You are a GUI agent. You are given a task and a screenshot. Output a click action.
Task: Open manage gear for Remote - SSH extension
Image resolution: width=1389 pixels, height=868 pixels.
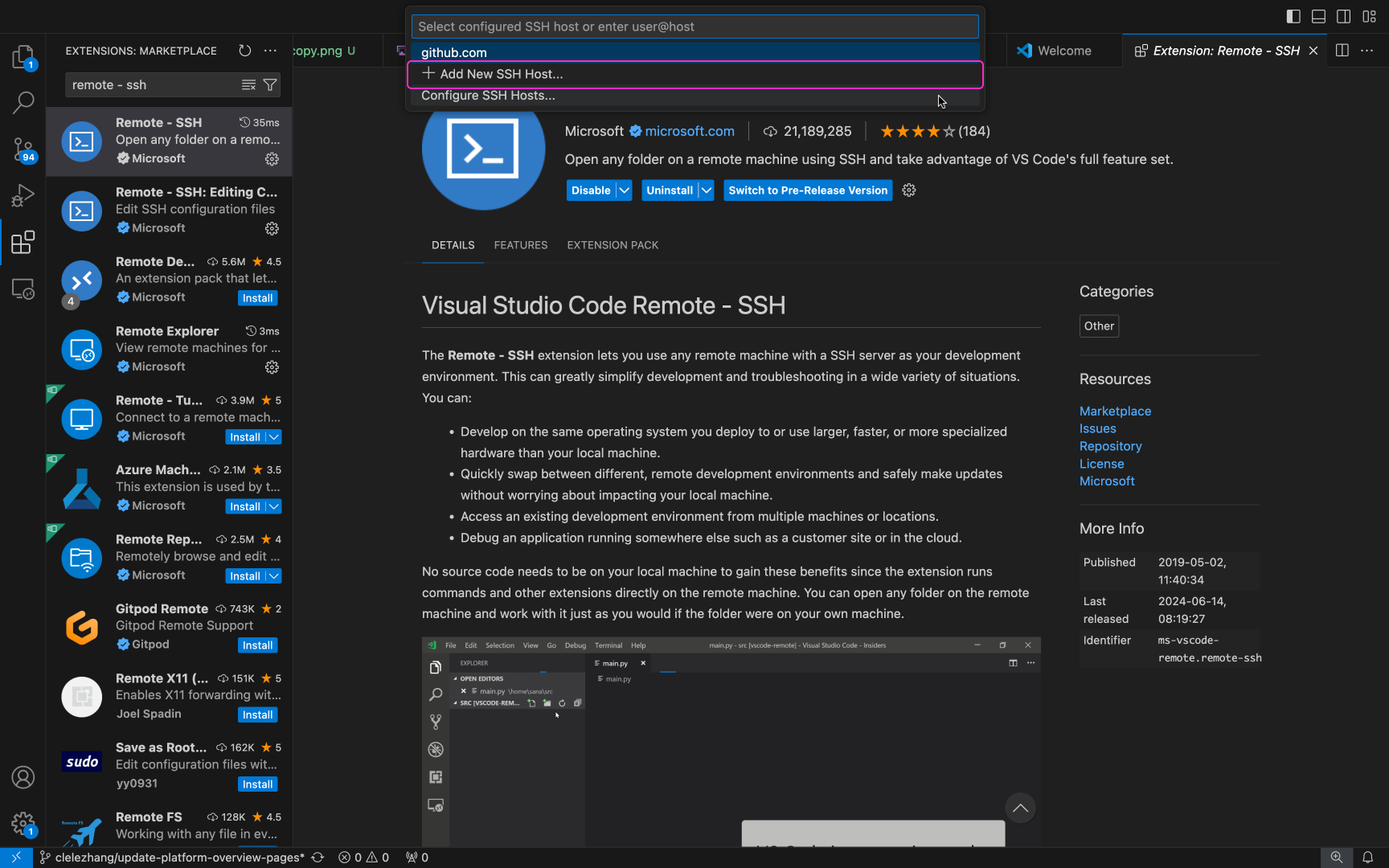point(272,159)
